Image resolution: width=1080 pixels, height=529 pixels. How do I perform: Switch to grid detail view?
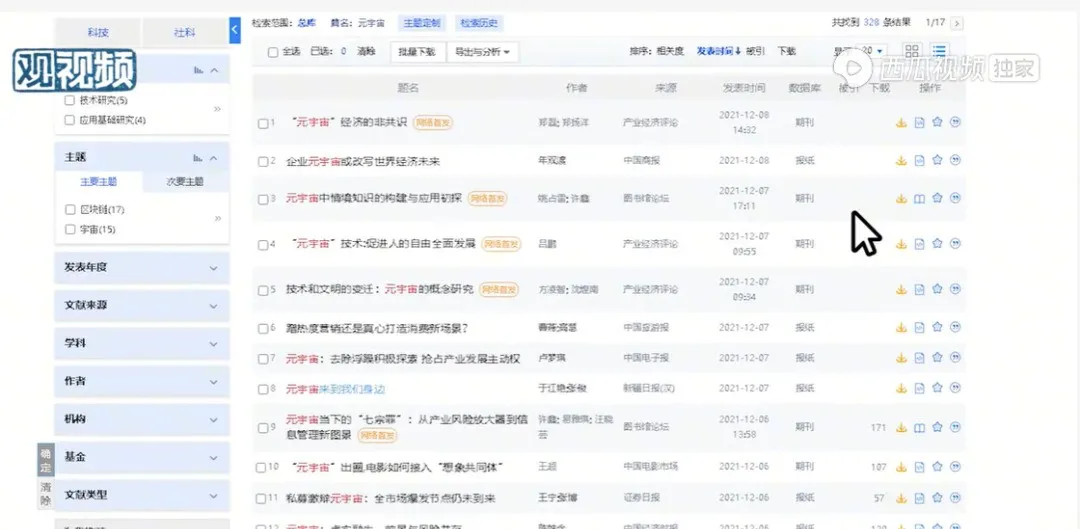tap(912, 51)
